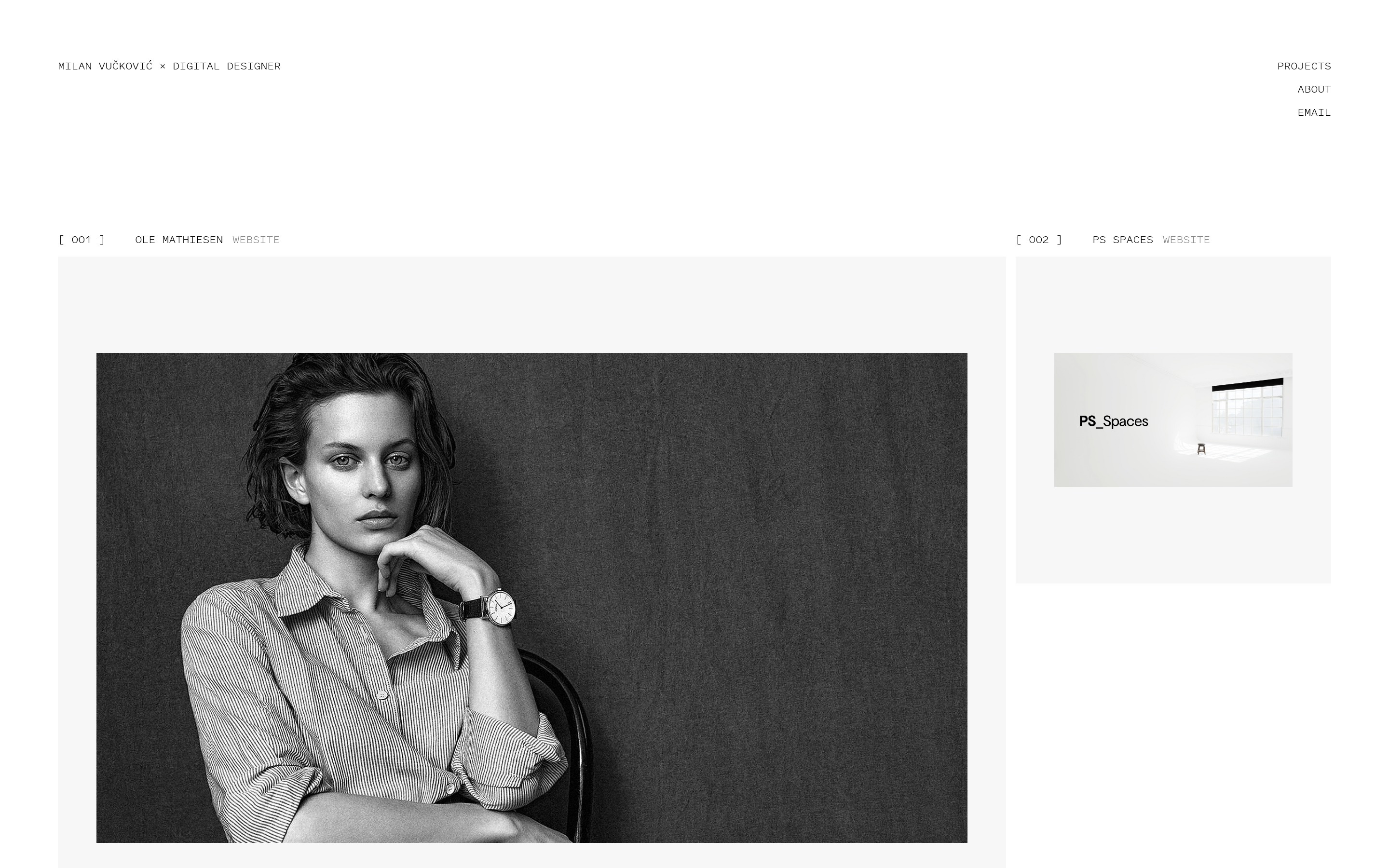Select the [ 001 ] project number
1389x868 pixels.
point(82,239)
